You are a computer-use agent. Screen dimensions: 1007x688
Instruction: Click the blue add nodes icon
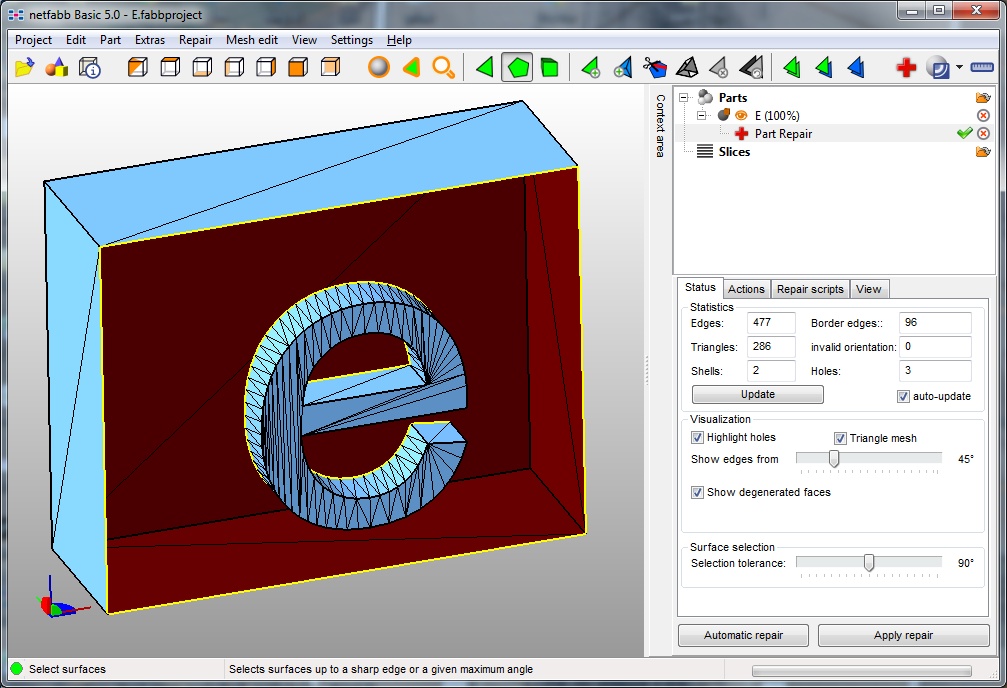click(623, 67)
